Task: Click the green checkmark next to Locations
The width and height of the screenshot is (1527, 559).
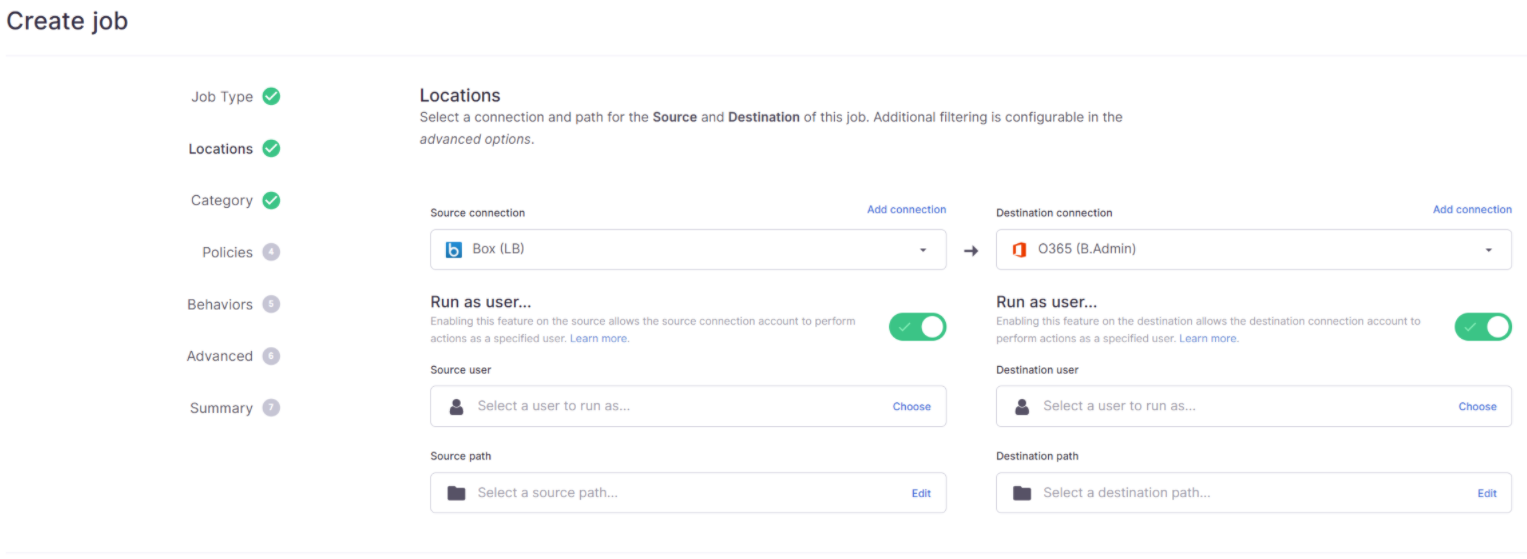Action: click(271, 148)
